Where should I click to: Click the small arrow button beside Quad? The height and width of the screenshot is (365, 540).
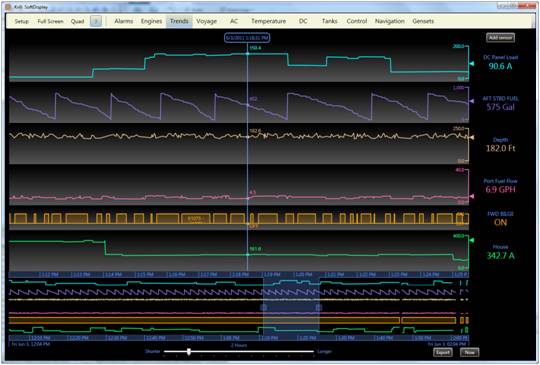96,21
